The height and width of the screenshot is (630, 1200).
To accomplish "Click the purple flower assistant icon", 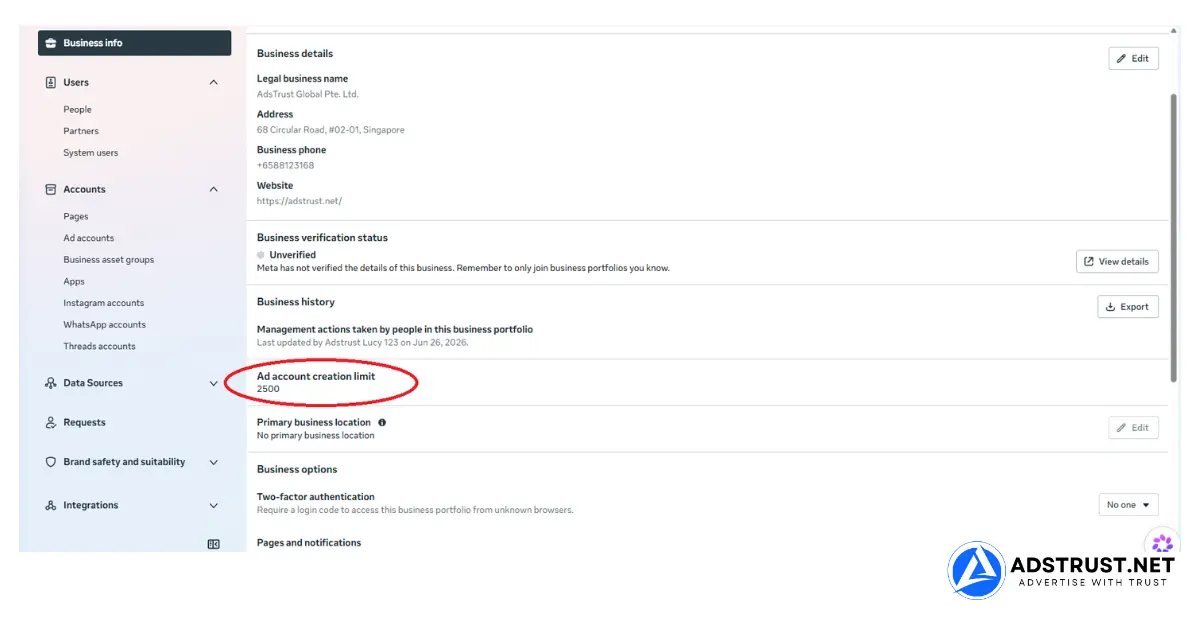I will pos(1161,544).
